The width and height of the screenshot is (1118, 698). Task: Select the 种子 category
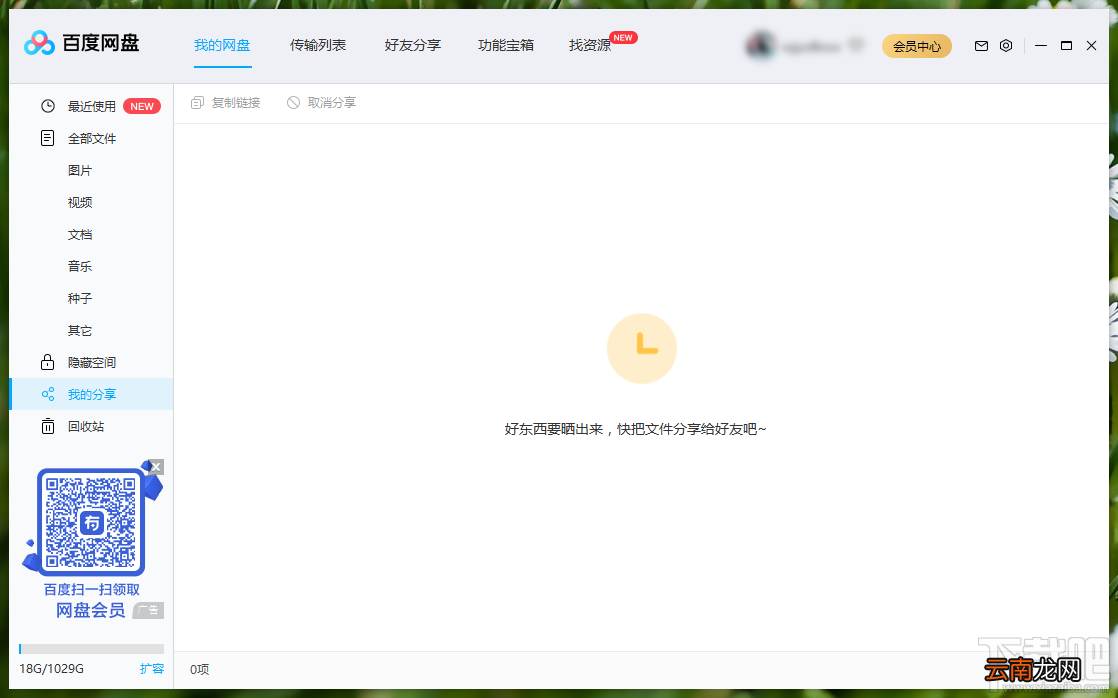pyautogui.click(x=80, y=298)
